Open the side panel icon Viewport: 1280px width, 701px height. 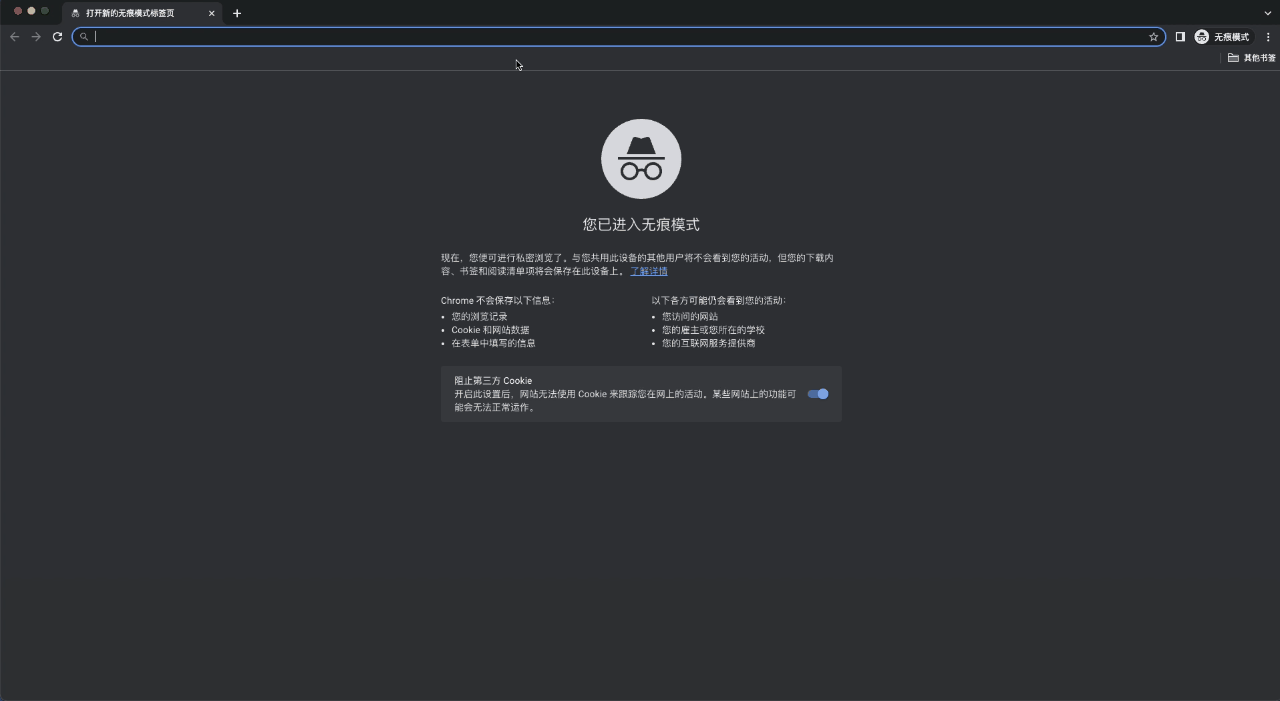click(1180, 36)
